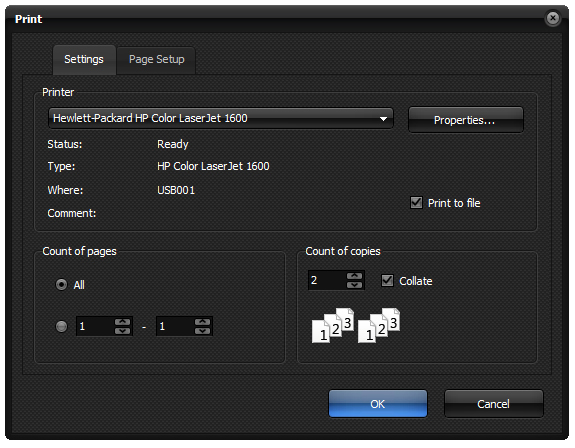Click up arrow of page range end
The height and width of the screenshot is (448, 575).
point(202,322)
